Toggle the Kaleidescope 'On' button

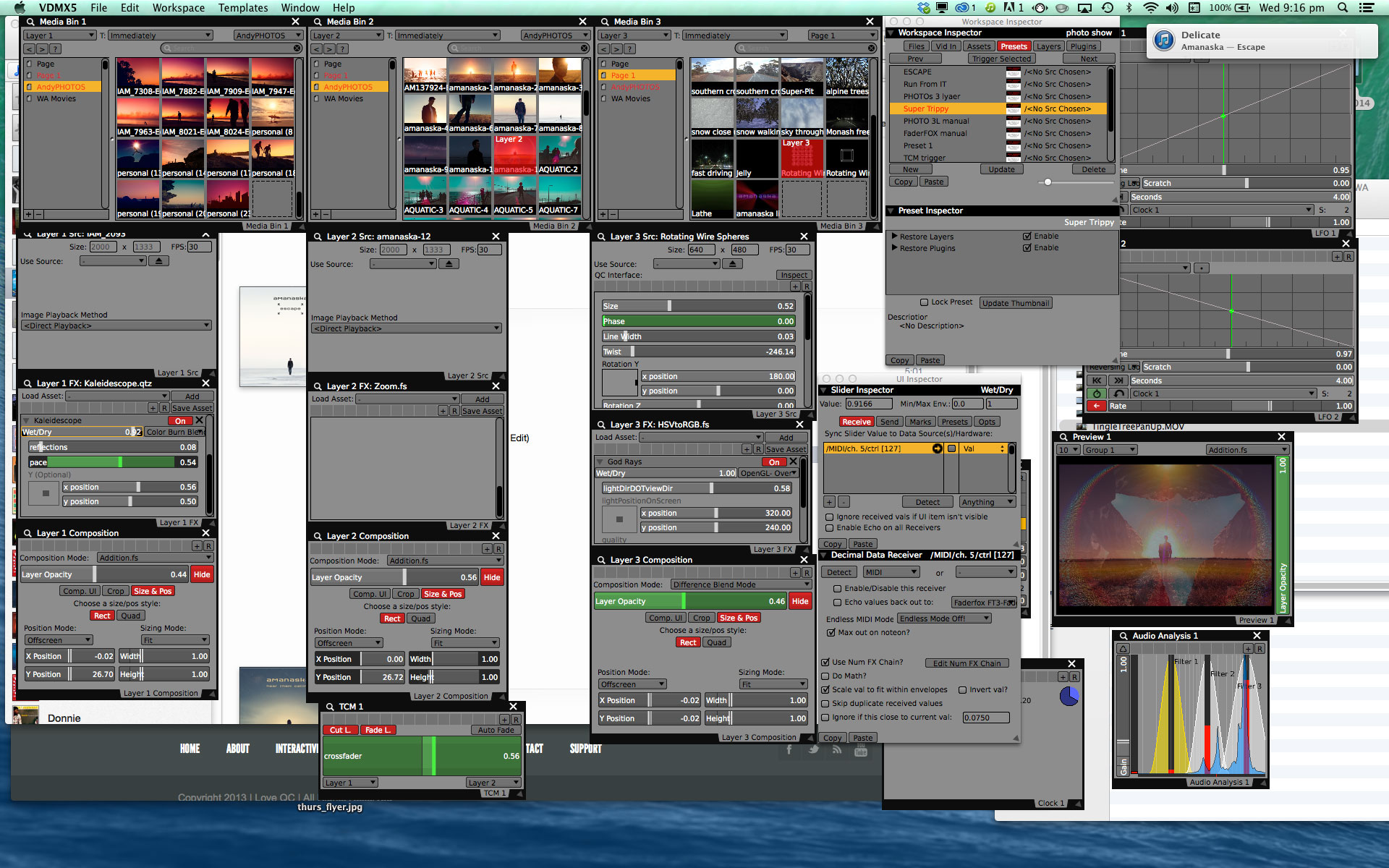pos(180,420)
